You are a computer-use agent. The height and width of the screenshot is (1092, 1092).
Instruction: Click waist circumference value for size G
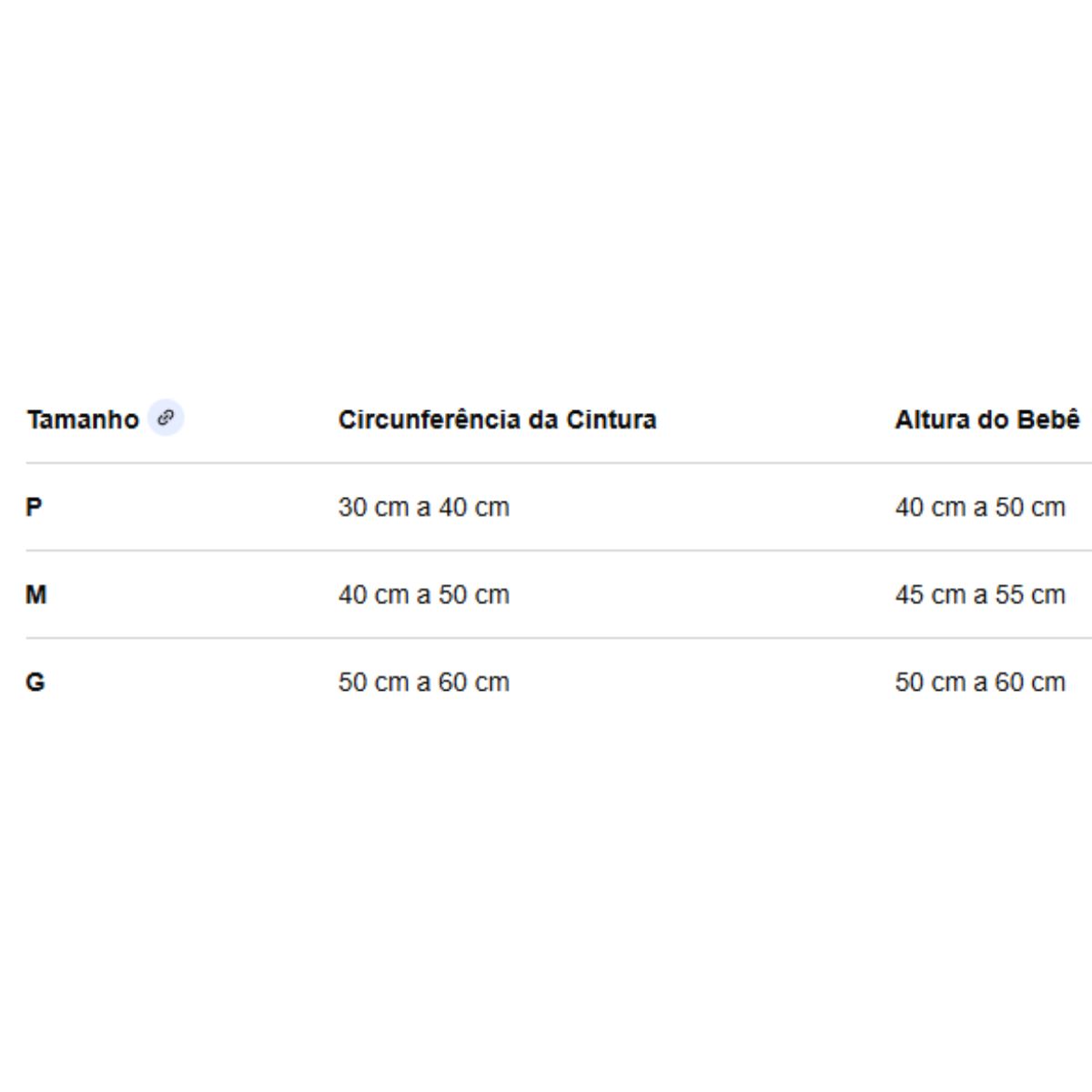pos(423,682)
